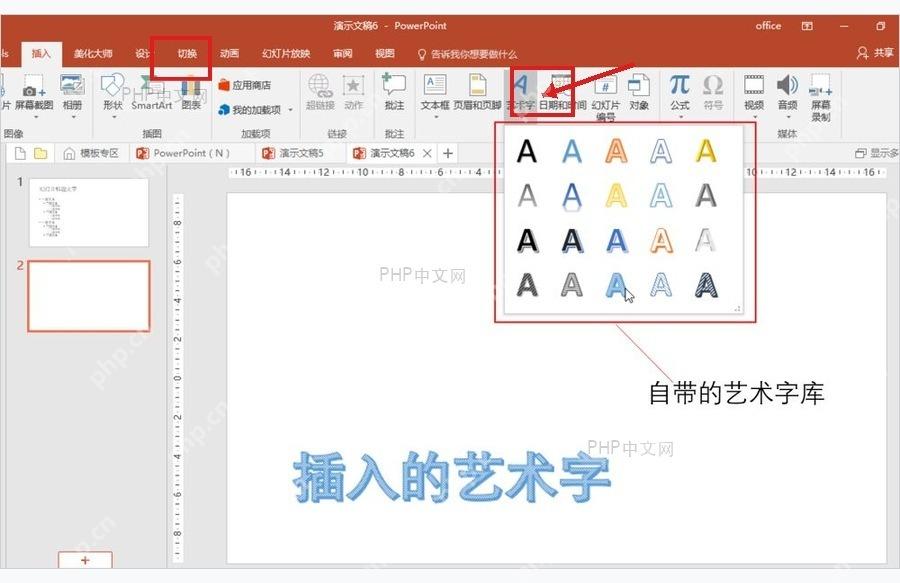Insert an Object (对象)
The image size is (900, 583).
click(639, 92)
